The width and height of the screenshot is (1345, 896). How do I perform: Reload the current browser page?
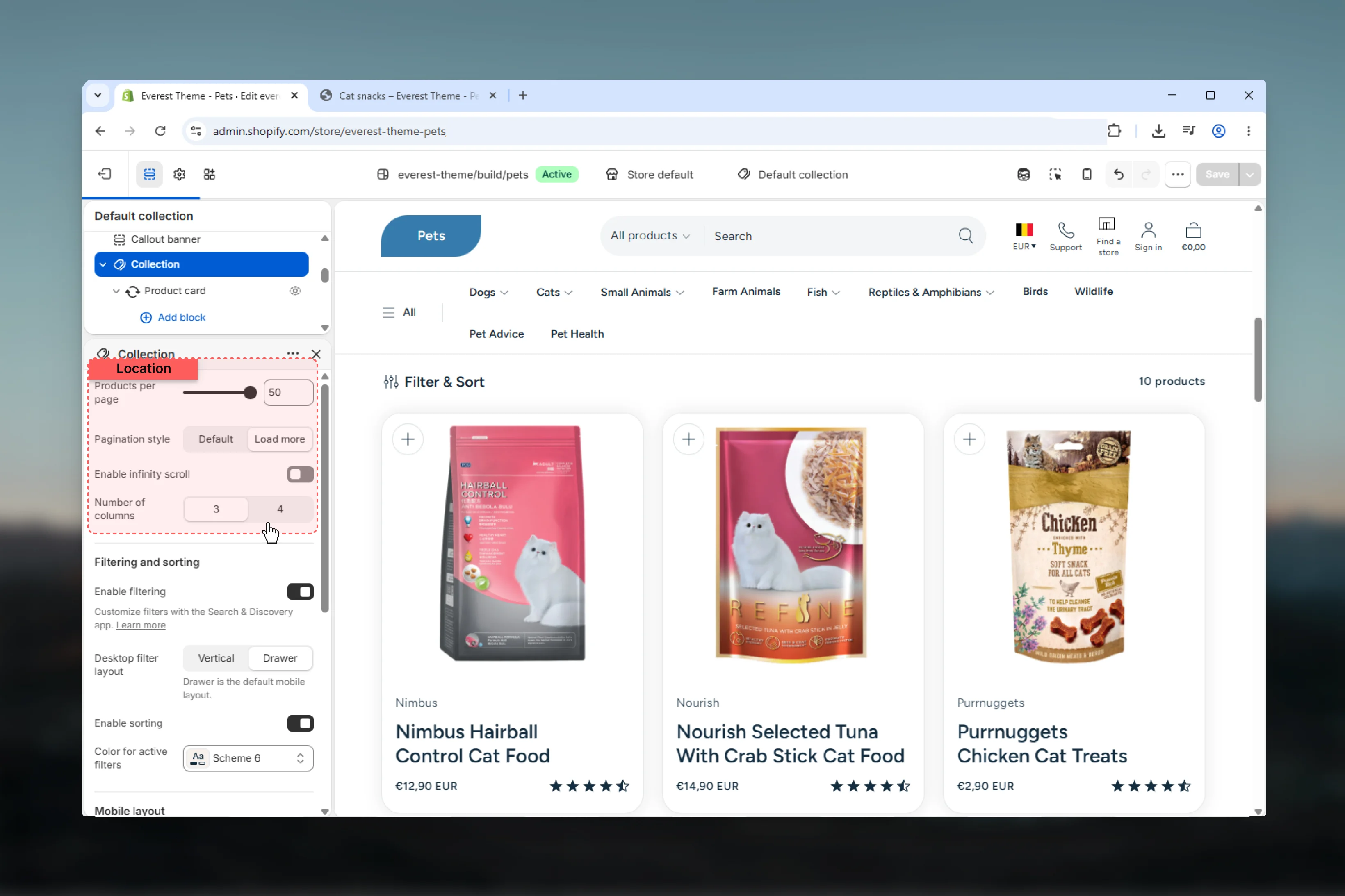[161, 131]
